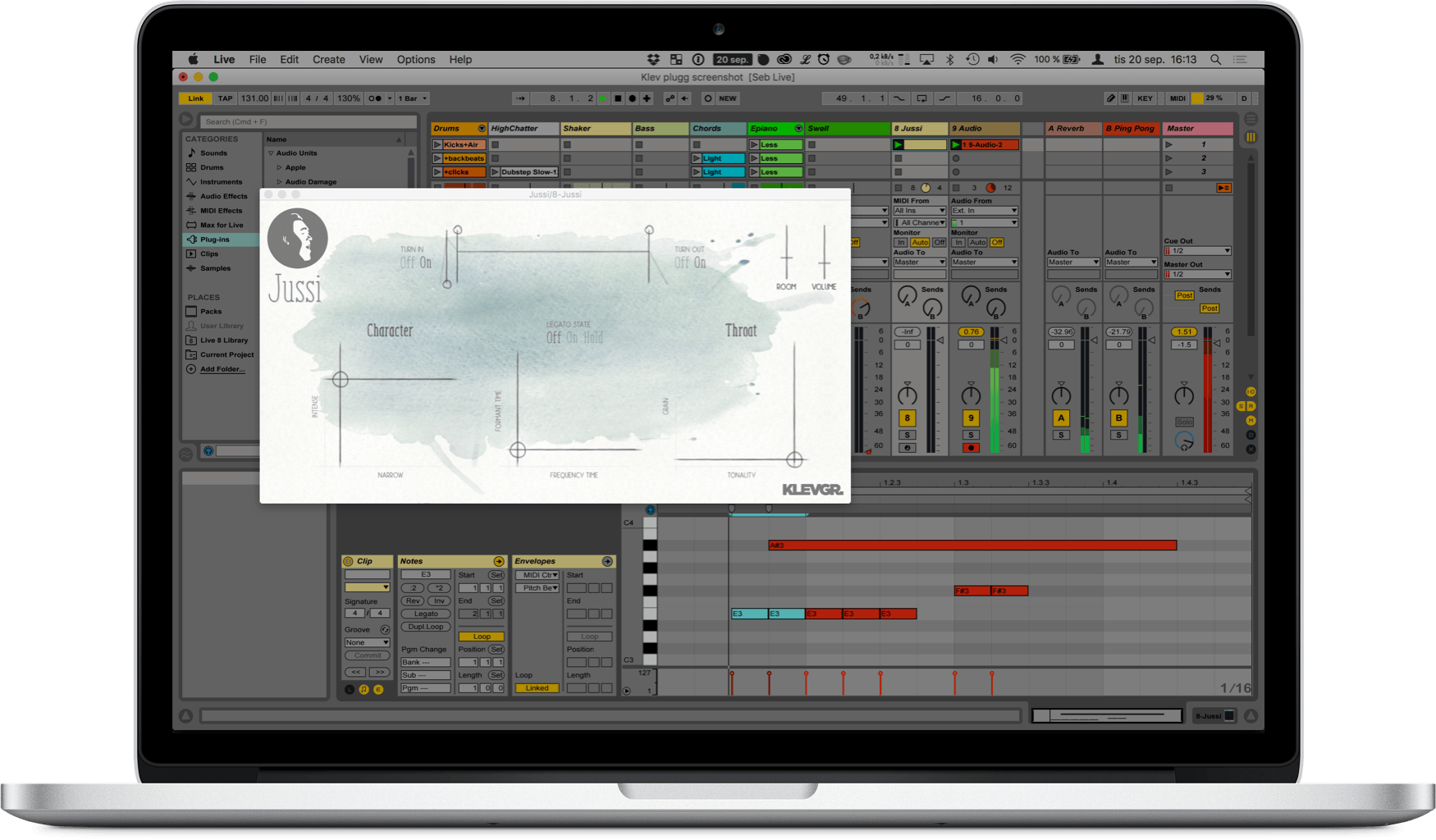Screen dimensions: 1436x840
Task: Toggle the yellow Link button
Action: click(x=195, y=98)
